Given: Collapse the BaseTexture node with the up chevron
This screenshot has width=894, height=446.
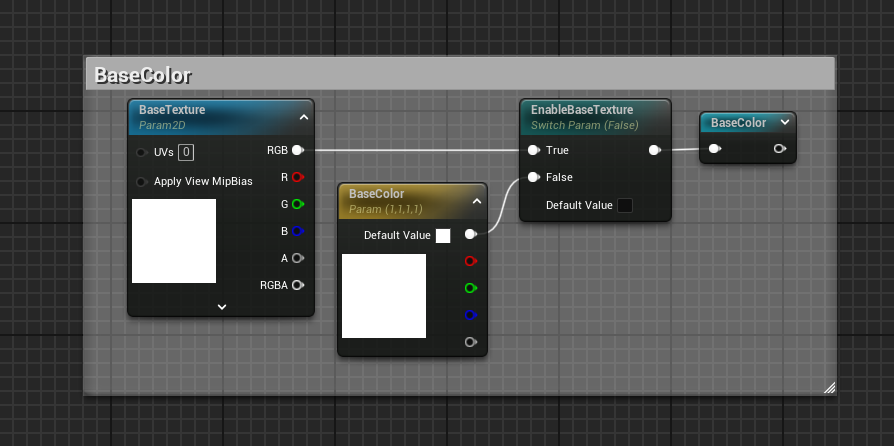Looking at the screenshot, I should 304,117.
